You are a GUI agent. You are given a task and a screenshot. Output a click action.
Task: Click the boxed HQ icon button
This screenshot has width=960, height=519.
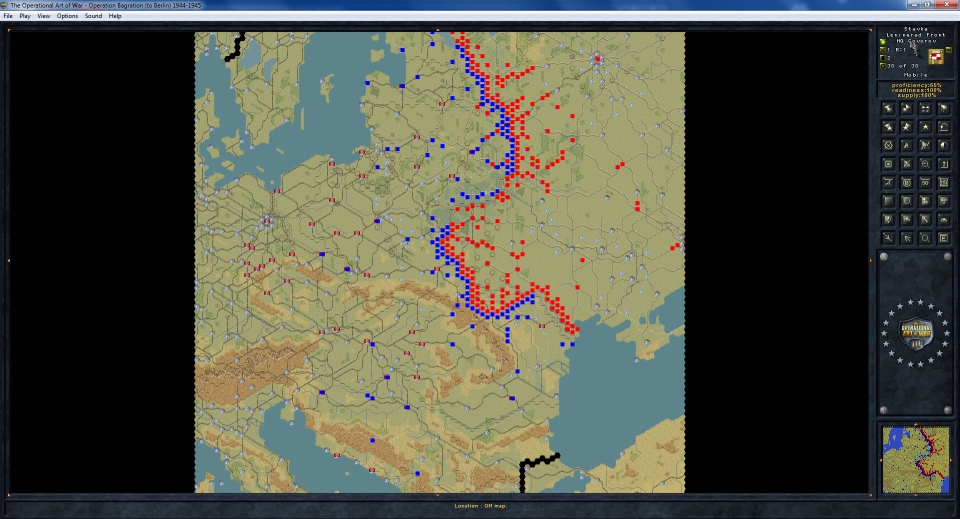943,182
